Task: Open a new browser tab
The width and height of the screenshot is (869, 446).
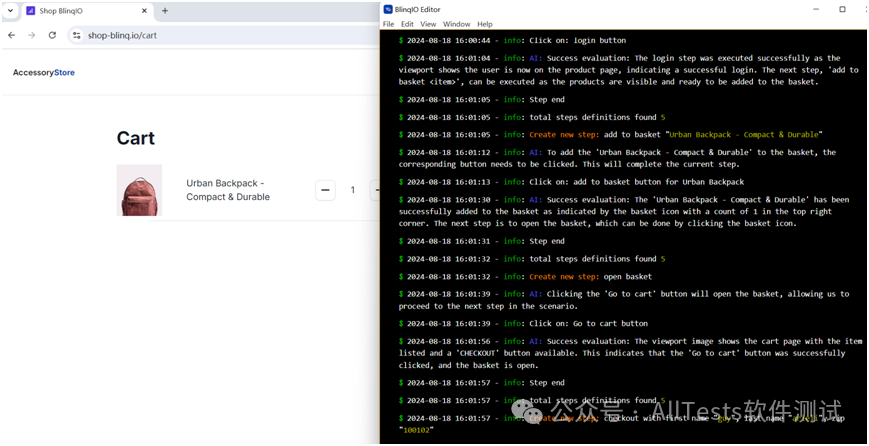Action: click(165, 11)
